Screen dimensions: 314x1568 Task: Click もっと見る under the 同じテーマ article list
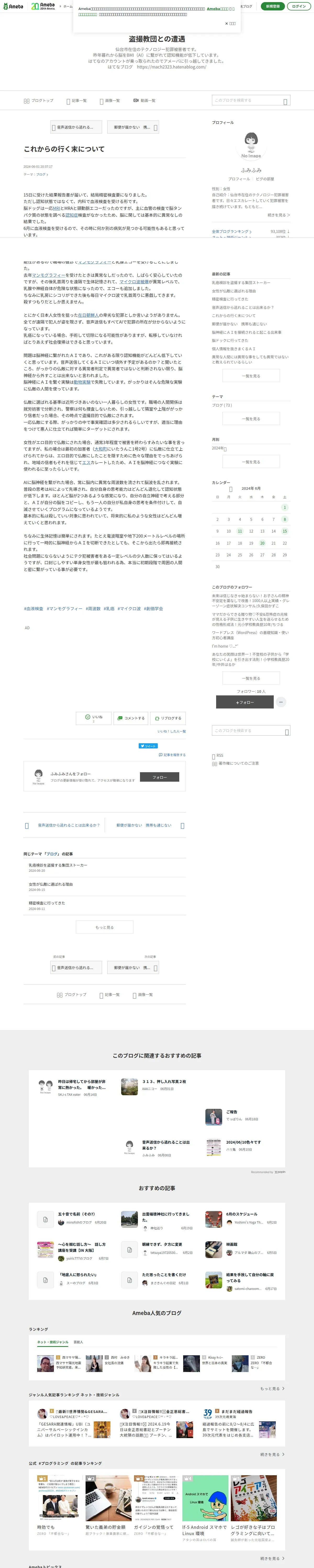coord(104,927)
